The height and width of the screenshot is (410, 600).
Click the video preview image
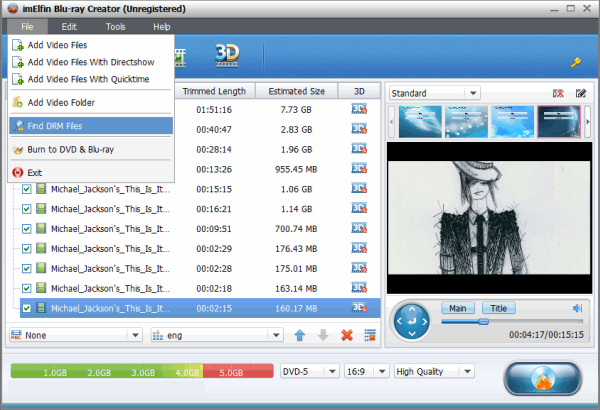pos(489,217)
